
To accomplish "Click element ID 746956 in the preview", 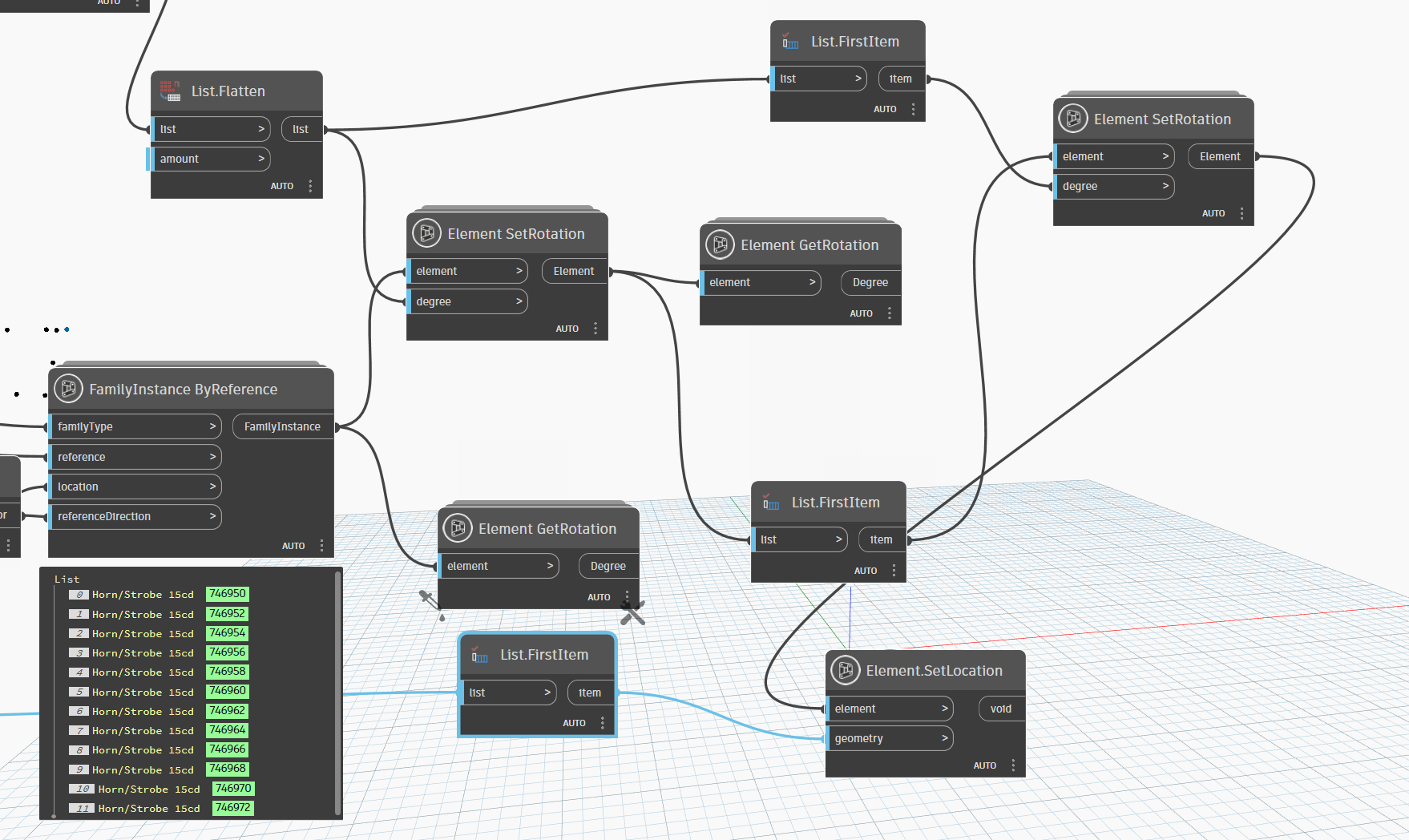I will 228,652.
